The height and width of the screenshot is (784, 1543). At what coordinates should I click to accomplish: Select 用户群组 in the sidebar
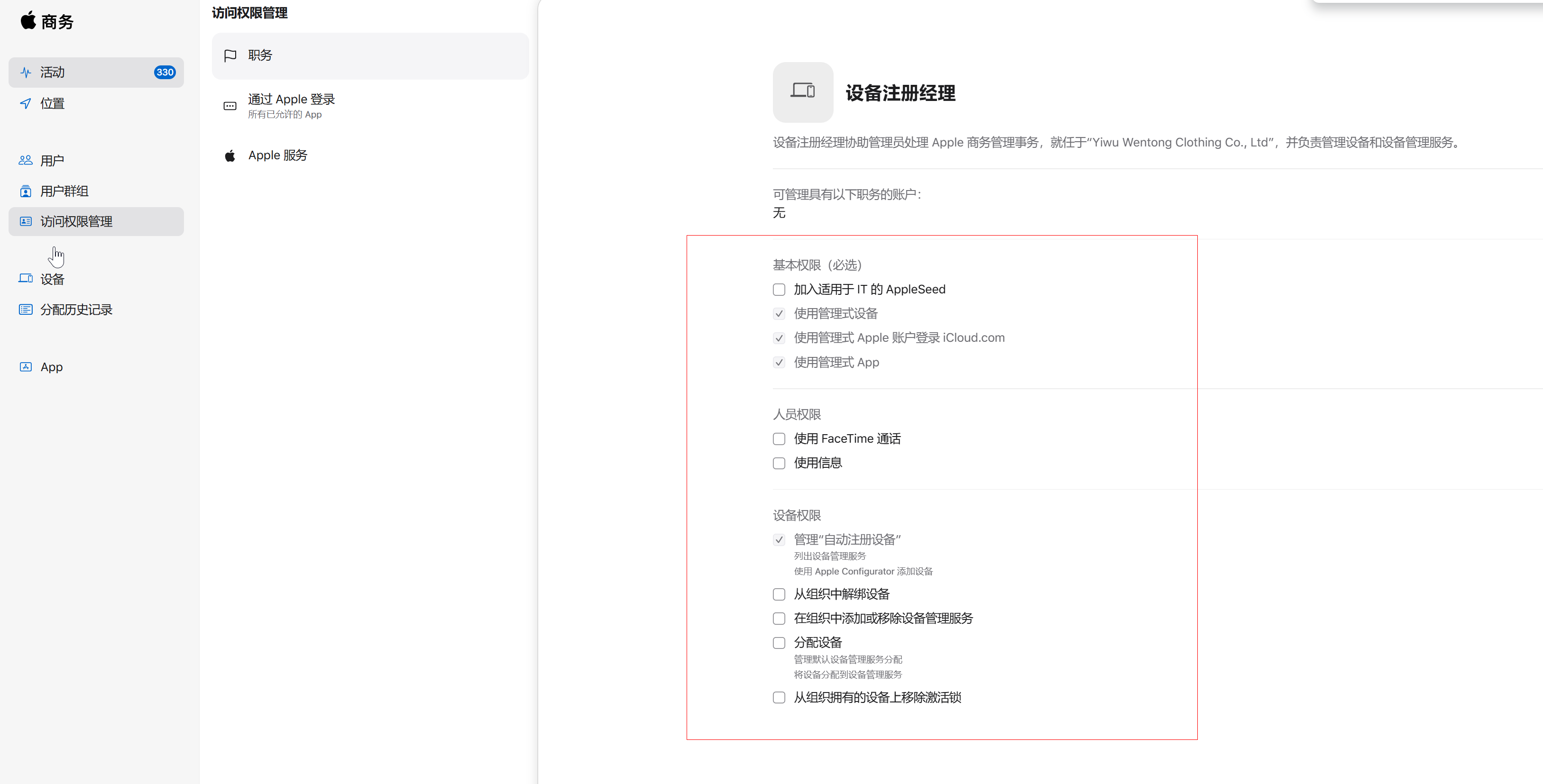pyautogui.click(x=96, y=191)
